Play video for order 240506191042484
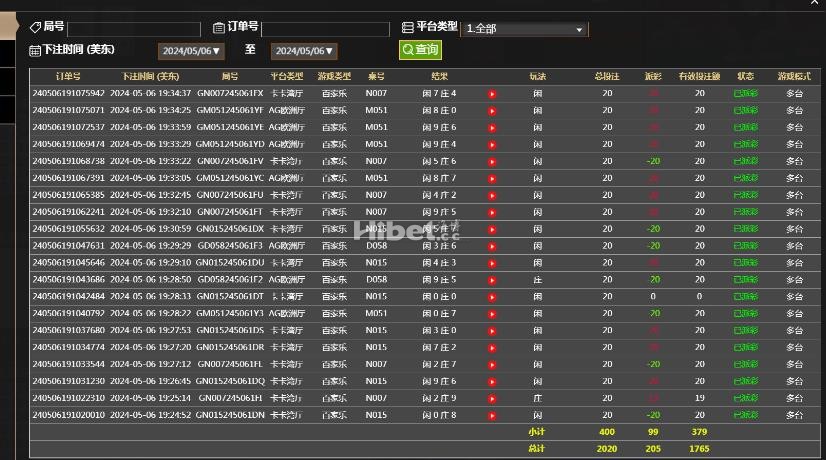Viewport: 826px width, 460px height. (492, 297)
